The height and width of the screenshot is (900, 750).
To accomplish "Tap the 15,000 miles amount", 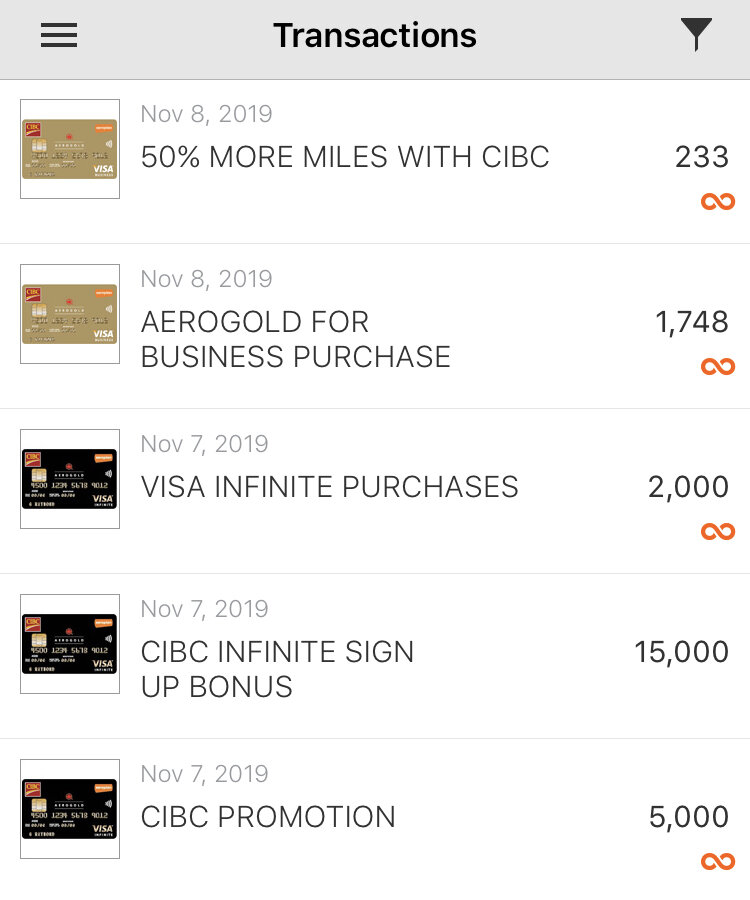I will [681, 652].
